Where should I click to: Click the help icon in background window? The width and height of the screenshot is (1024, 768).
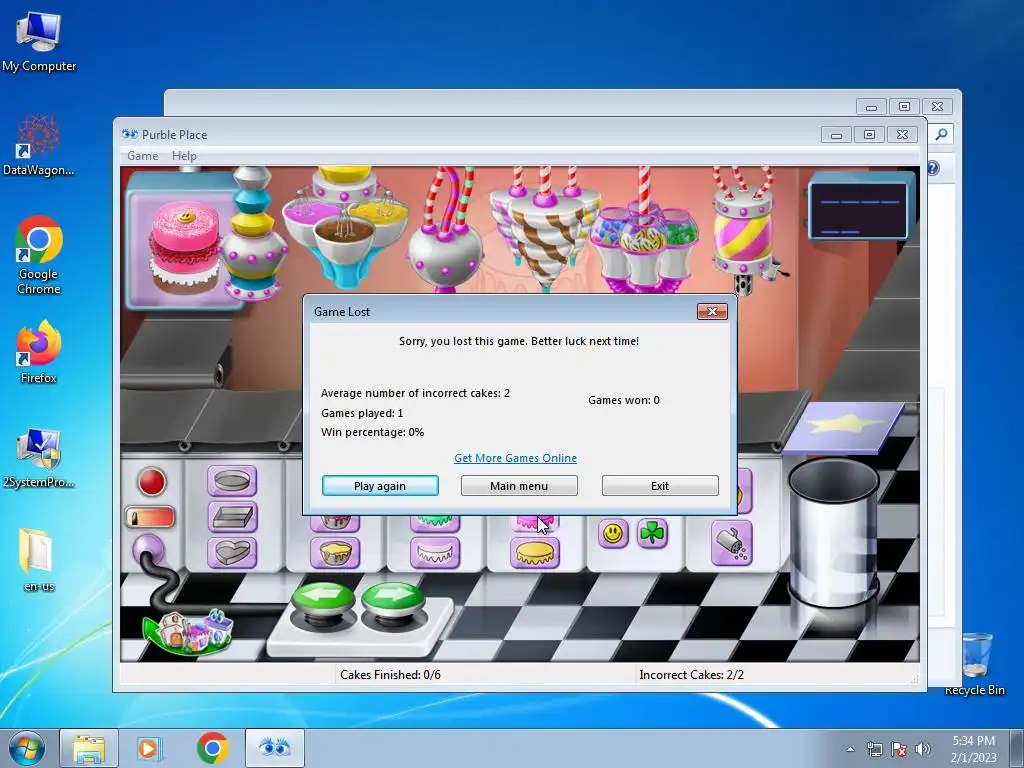(x=933, y=168)
